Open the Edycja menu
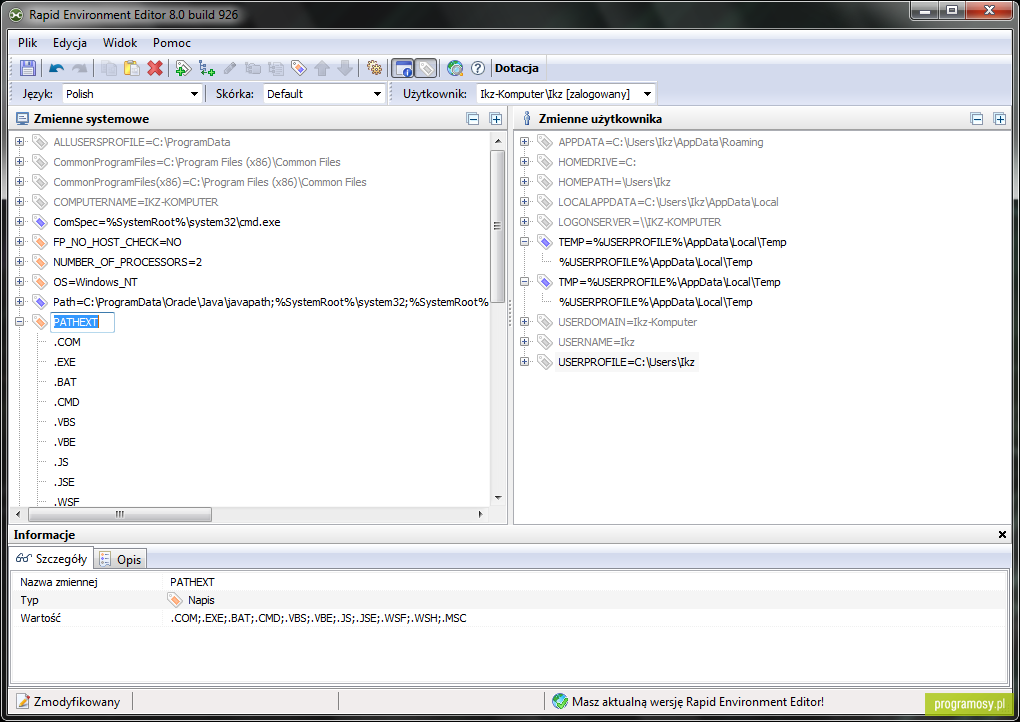1020x722 pixels. pos(70,43)
